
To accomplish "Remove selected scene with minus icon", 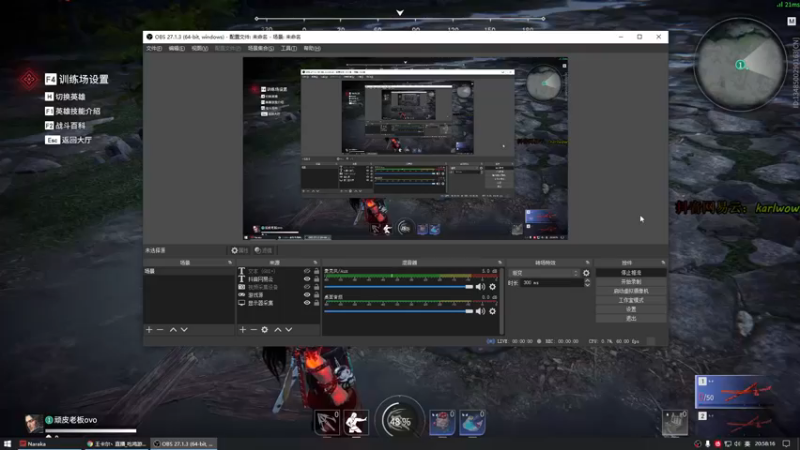I will point(160,330).
